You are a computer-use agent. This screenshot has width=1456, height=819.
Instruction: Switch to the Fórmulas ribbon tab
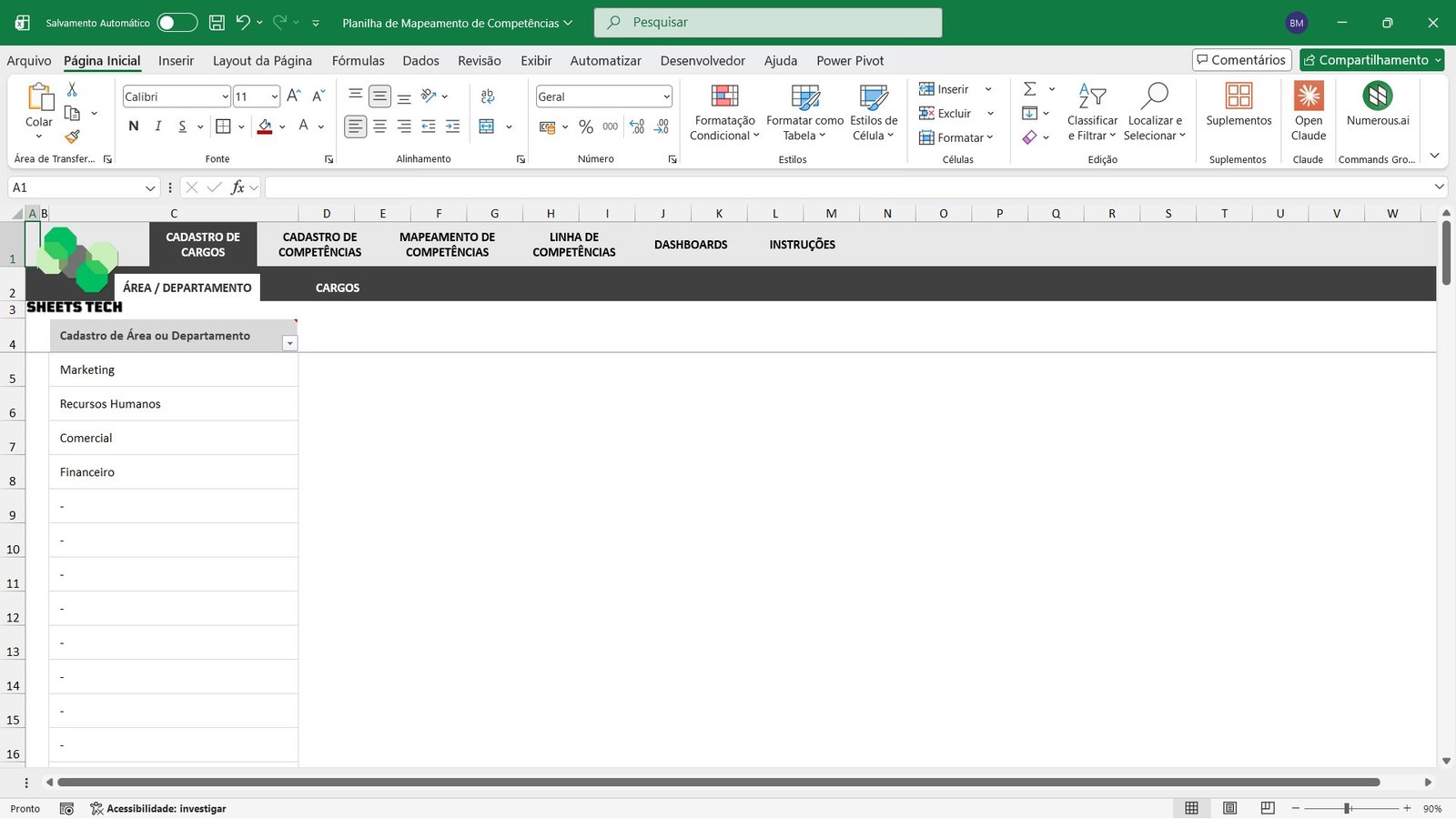click(358, 60)
